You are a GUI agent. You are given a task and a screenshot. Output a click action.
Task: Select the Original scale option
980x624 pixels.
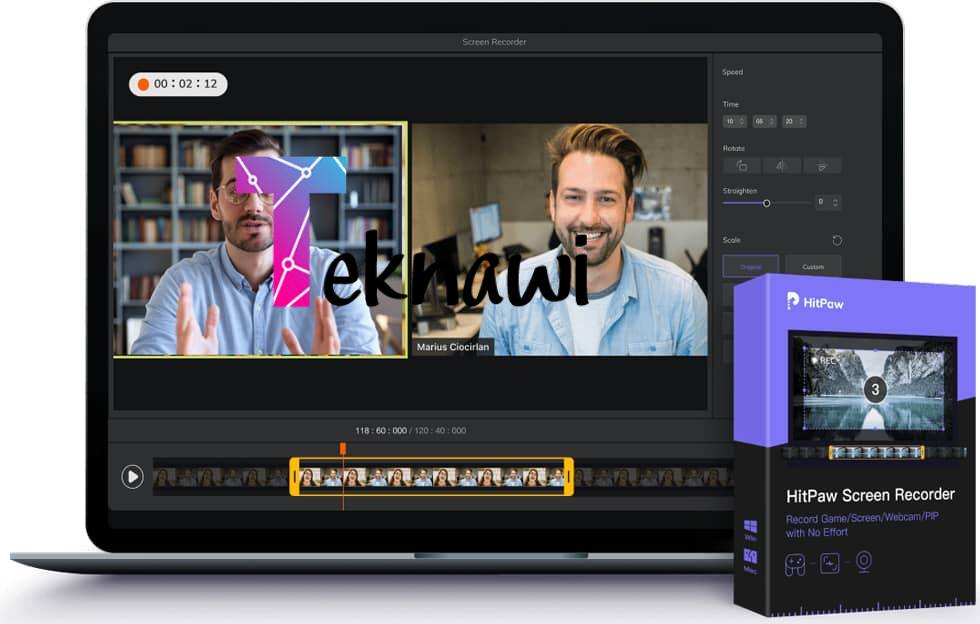coord(751,266)
